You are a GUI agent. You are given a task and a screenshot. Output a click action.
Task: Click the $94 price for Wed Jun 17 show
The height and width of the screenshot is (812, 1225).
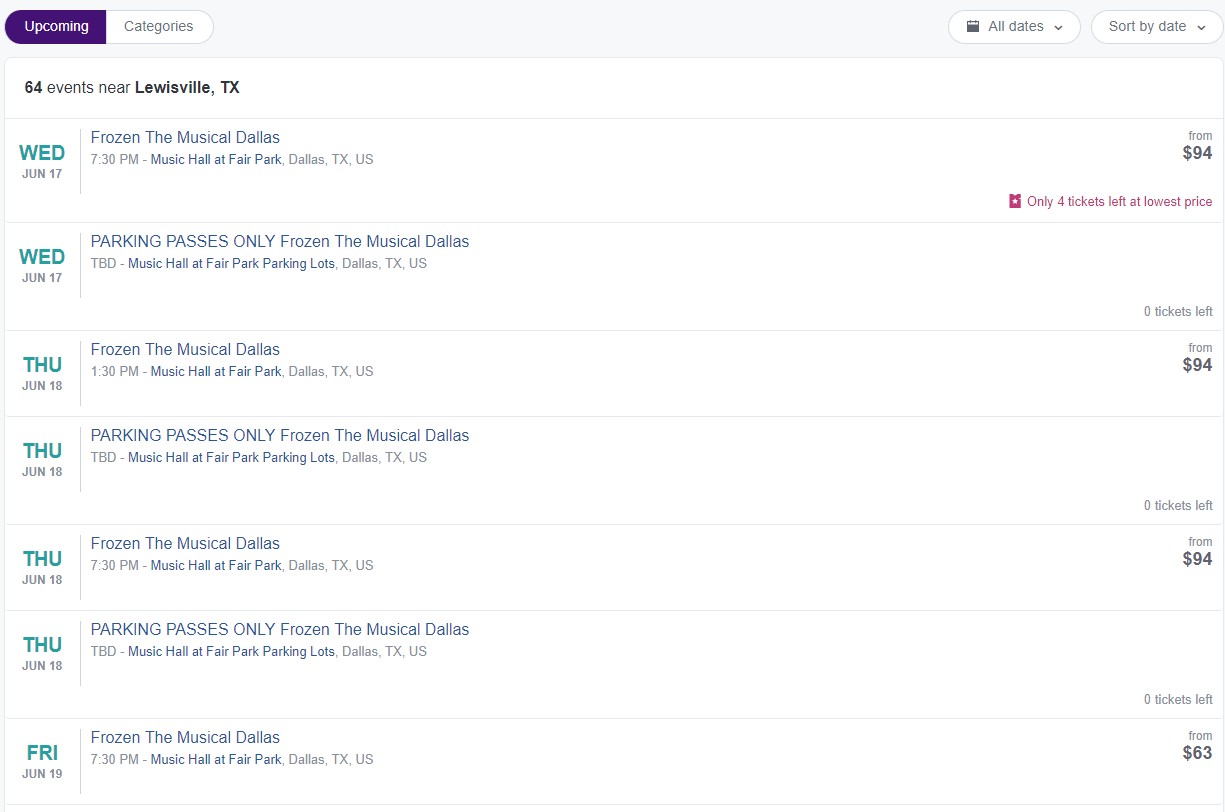tap(1197, 153)
